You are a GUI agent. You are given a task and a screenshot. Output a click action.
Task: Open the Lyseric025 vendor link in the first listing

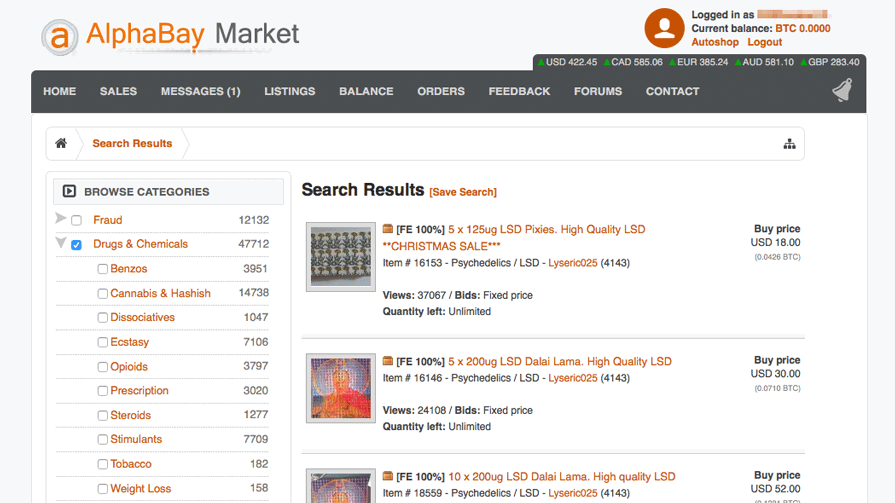point(572,263)
